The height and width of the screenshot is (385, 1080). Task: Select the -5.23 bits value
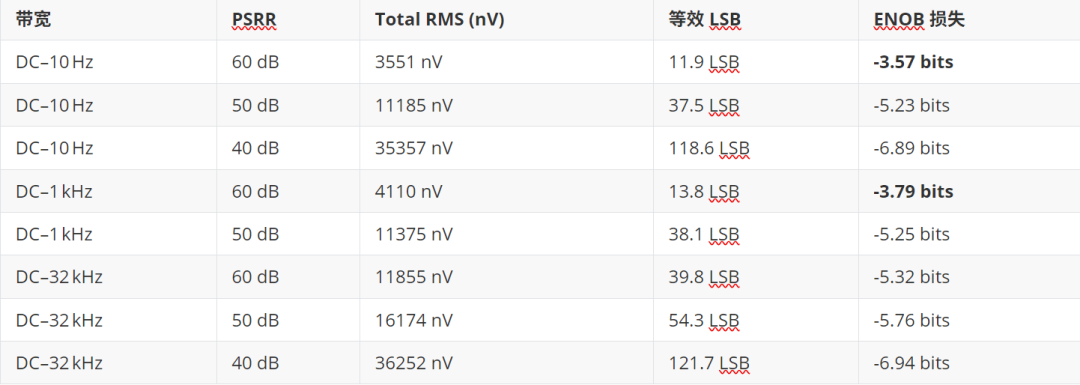tap(911, 105)
